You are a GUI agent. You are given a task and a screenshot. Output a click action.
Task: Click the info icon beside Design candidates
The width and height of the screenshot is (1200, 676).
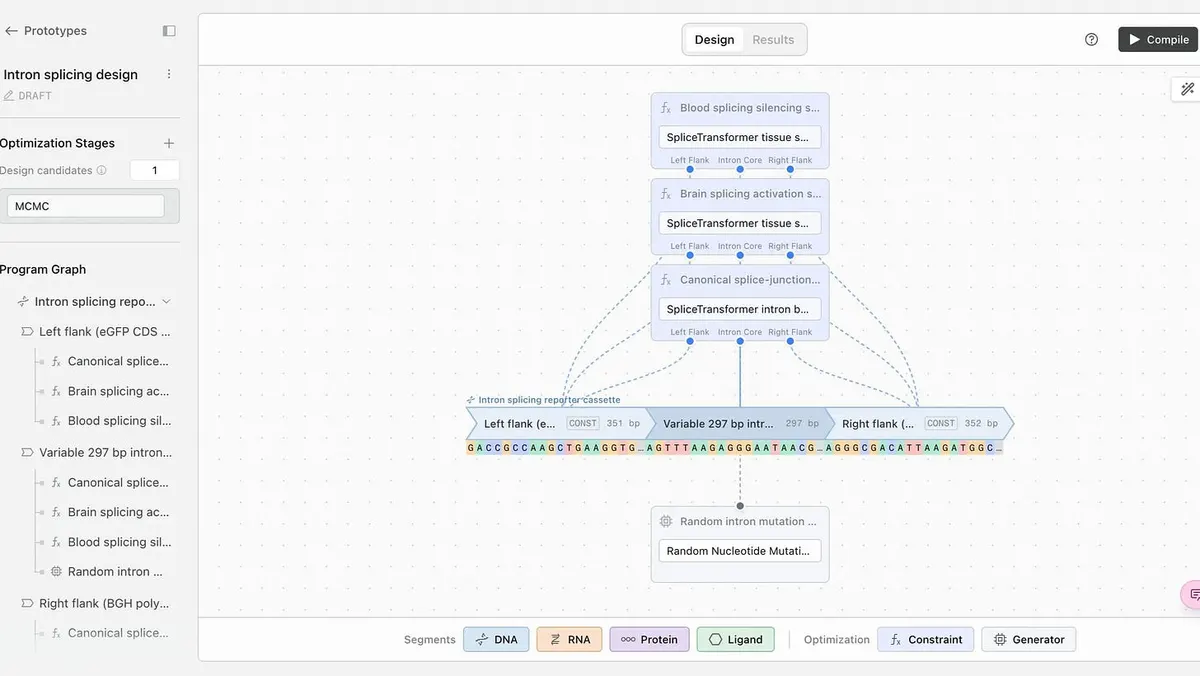(101, 170)
